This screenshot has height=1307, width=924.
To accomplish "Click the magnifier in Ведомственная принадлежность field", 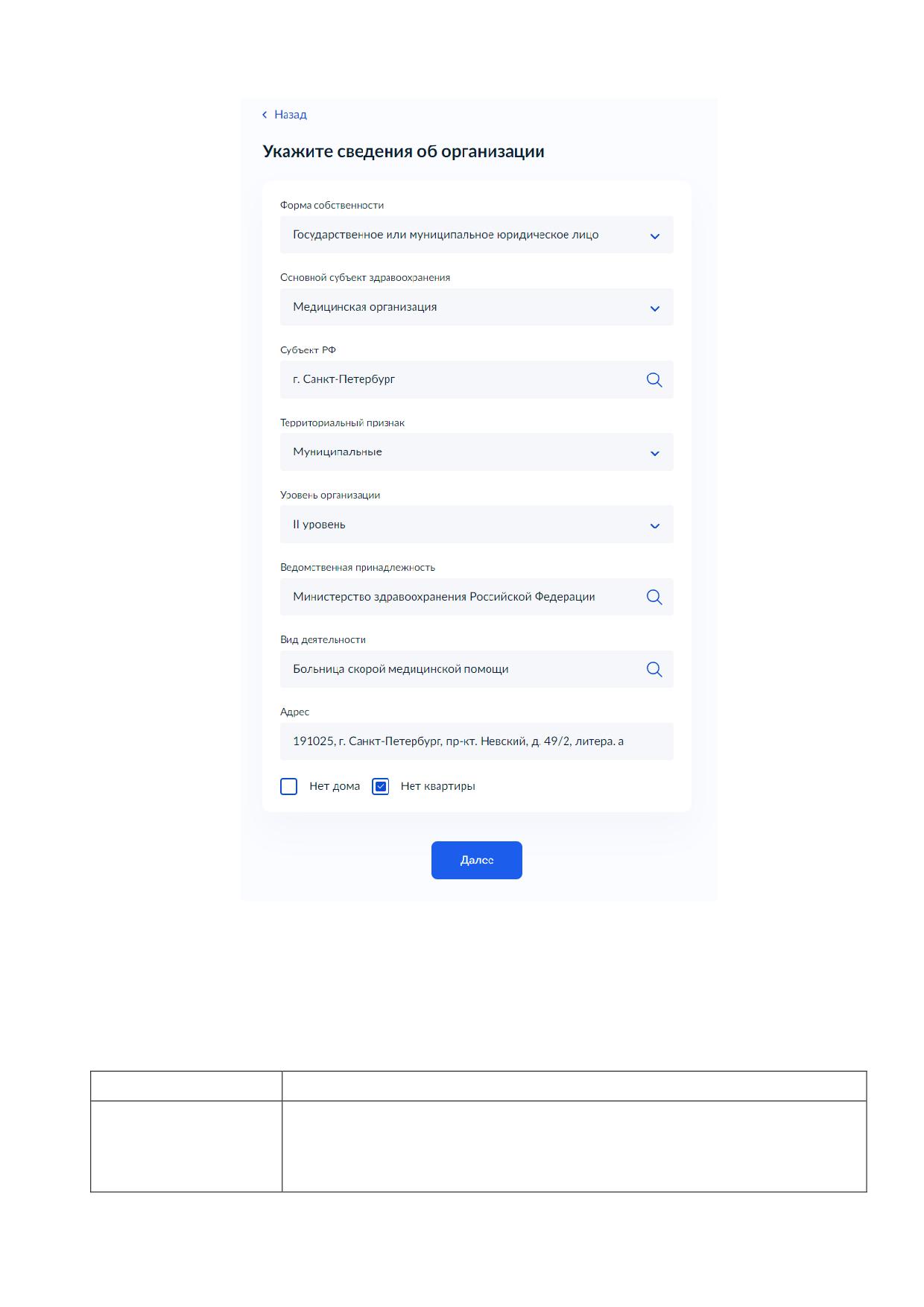I will click(x=654, y=597).
